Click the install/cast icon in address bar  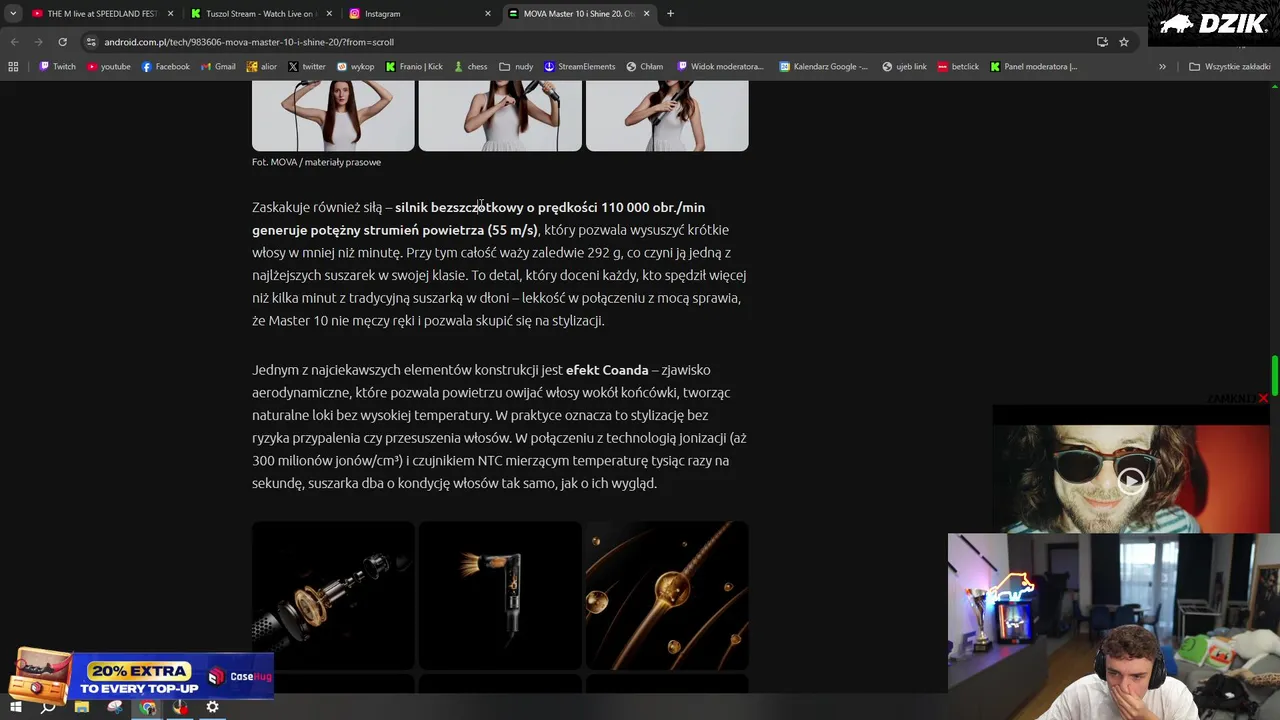(1102, 42)
